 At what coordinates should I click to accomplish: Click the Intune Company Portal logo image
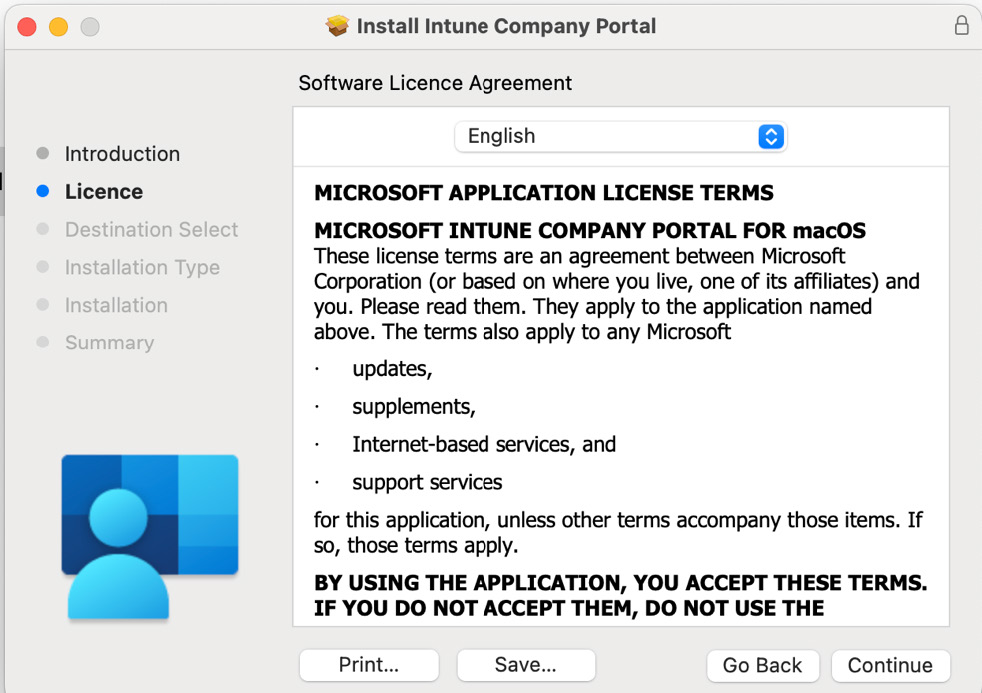[x=150, y=537]
